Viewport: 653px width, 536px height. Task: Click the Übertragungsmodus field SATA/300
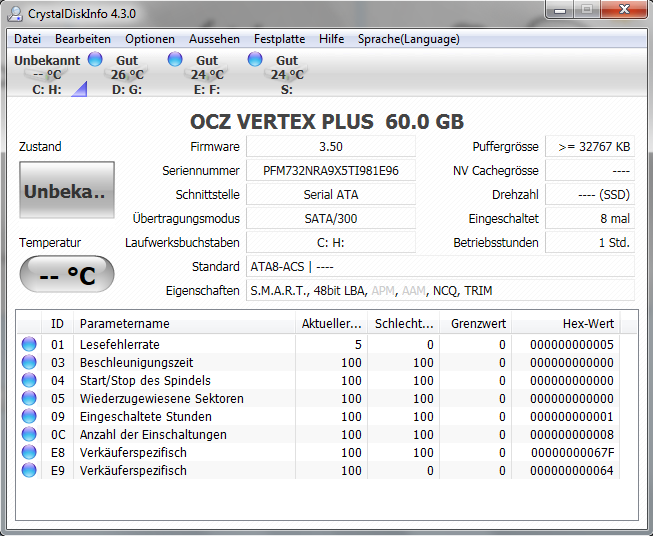point(331,219)
